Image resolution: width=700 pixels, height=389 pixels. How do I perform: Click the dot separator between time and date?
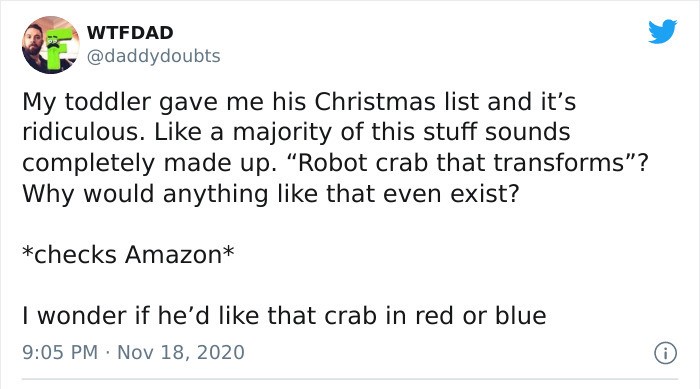(x=107, y=352)
